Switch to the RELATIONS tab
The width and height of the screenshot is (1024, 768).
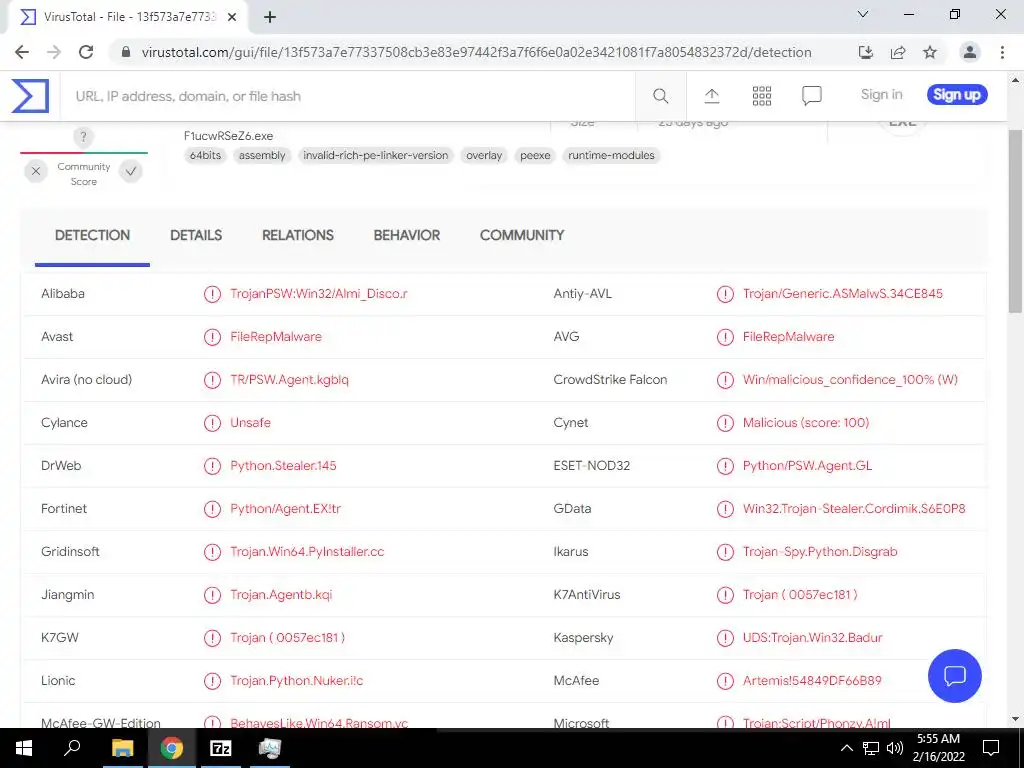298,235
